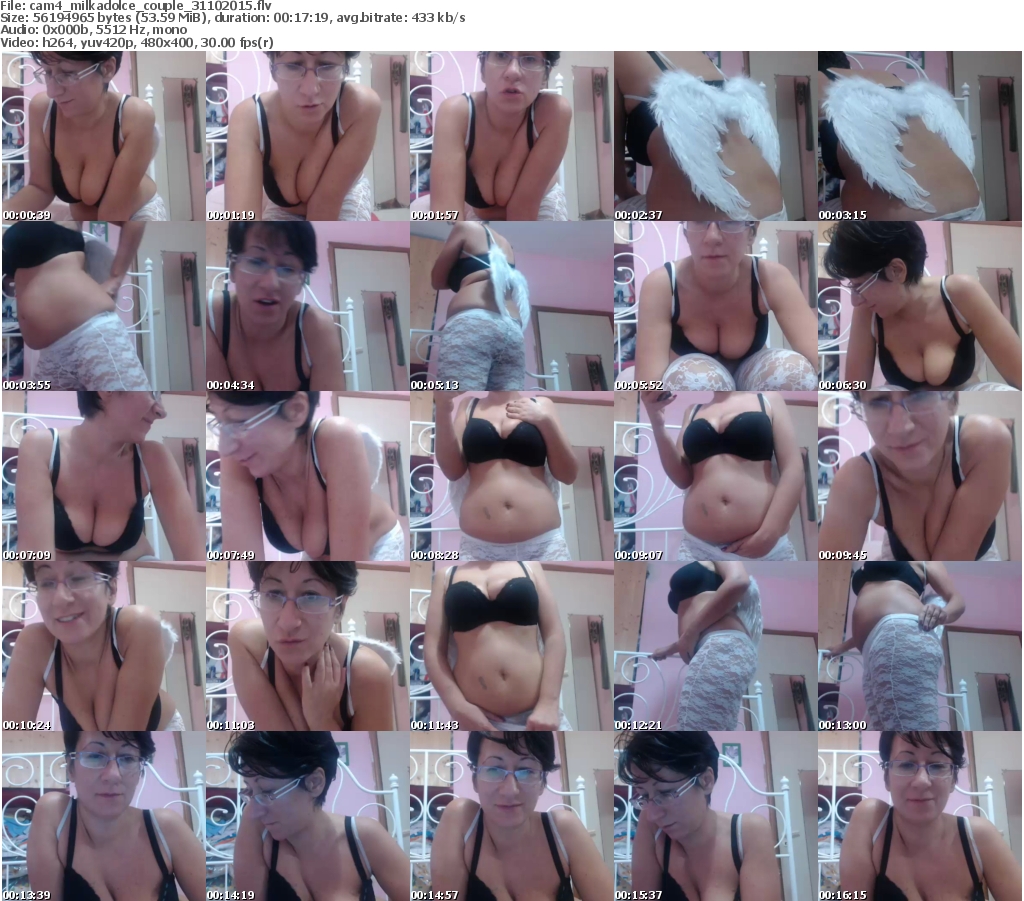Click the 'File:' name line in the header

coord(136,6)
